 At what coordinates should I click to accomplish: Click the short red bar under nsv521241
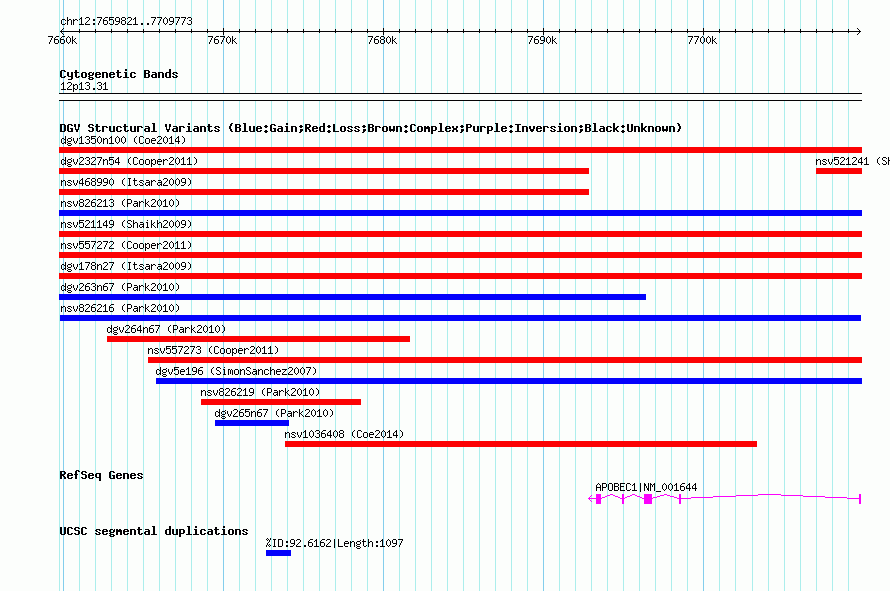pyautogui.click(x=839, y=171)
